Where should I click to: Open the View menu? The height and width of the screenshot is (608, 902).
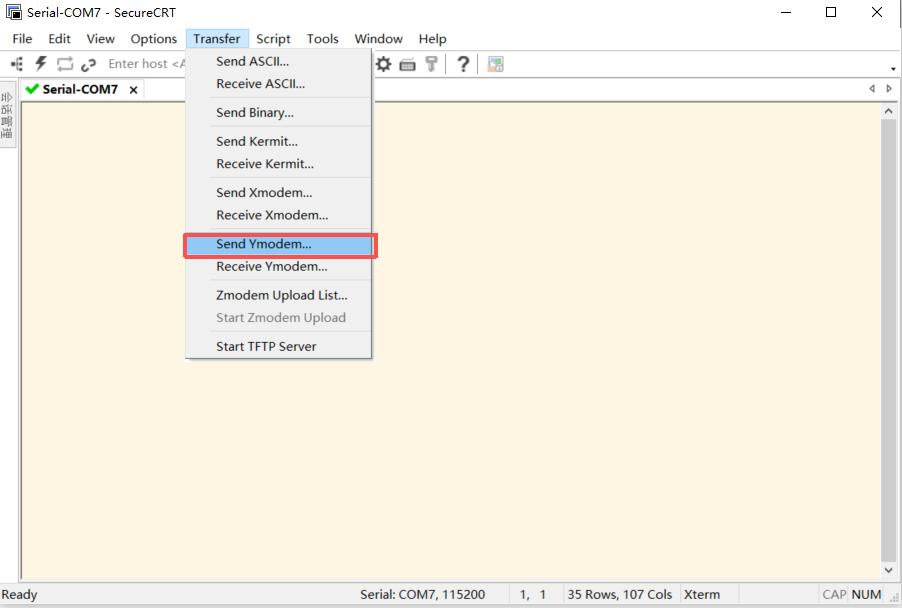click(x=101, y=39)
